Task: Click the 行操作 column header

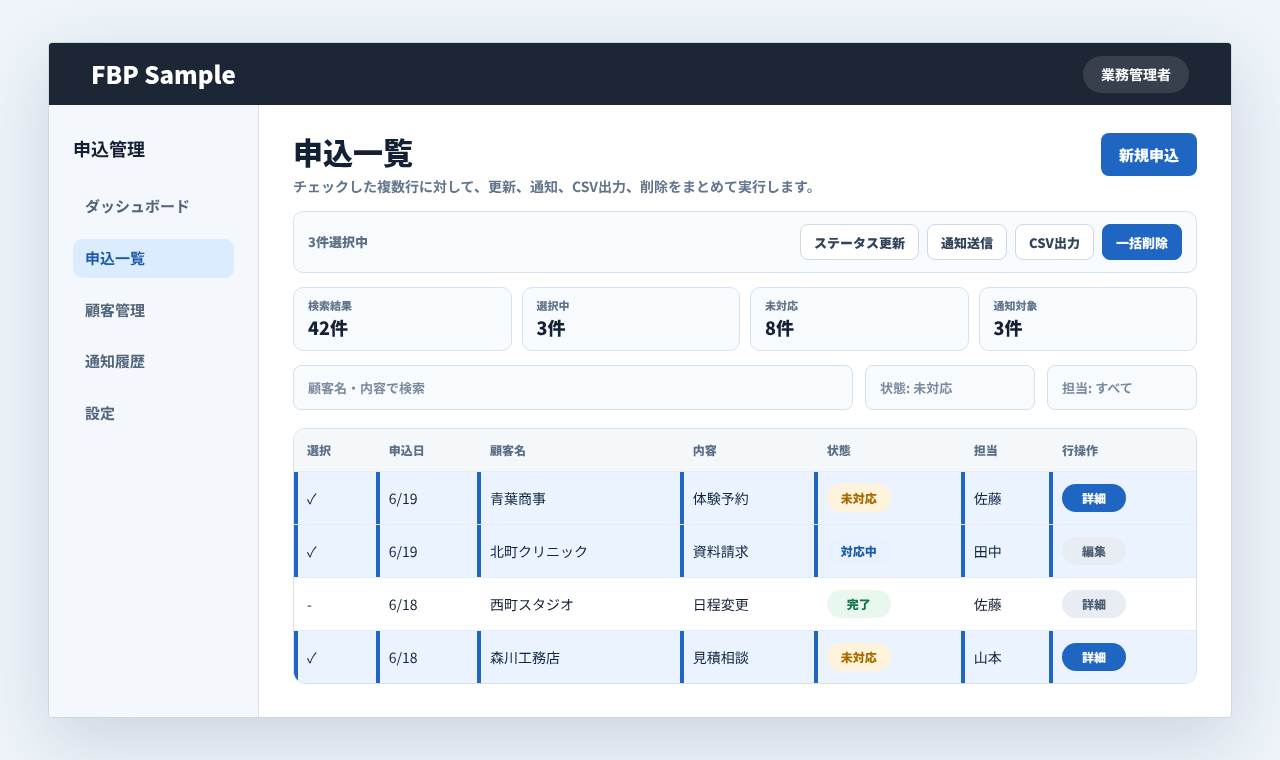Action: 1080,451
